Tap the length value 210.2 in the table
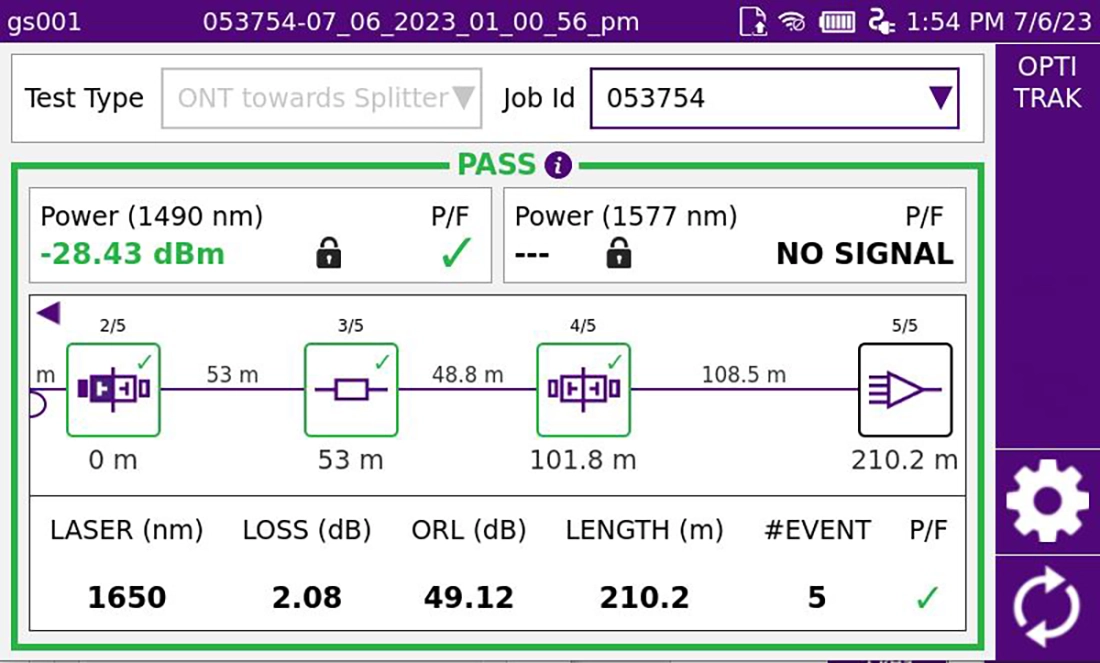1100x663 pixels. pyautogui.click(x=644, y=598)
